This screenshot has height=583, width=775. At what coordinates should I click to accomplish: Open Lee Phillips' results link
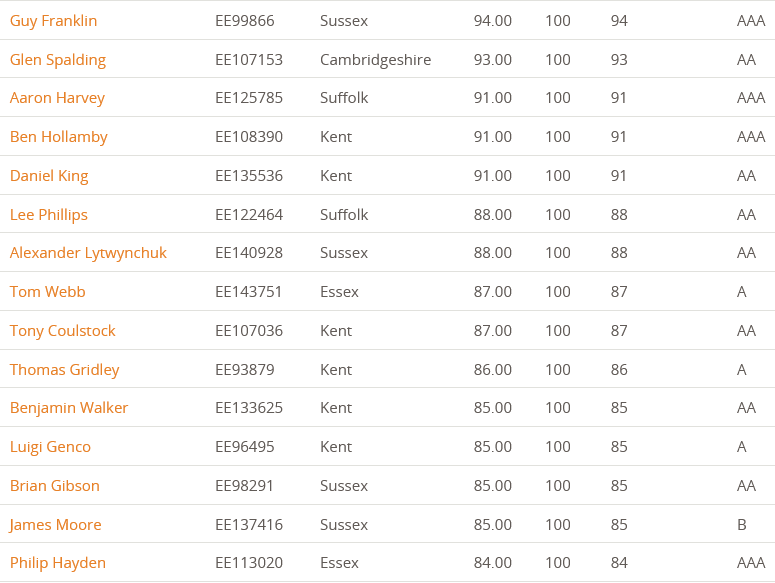tap(49, 215)
